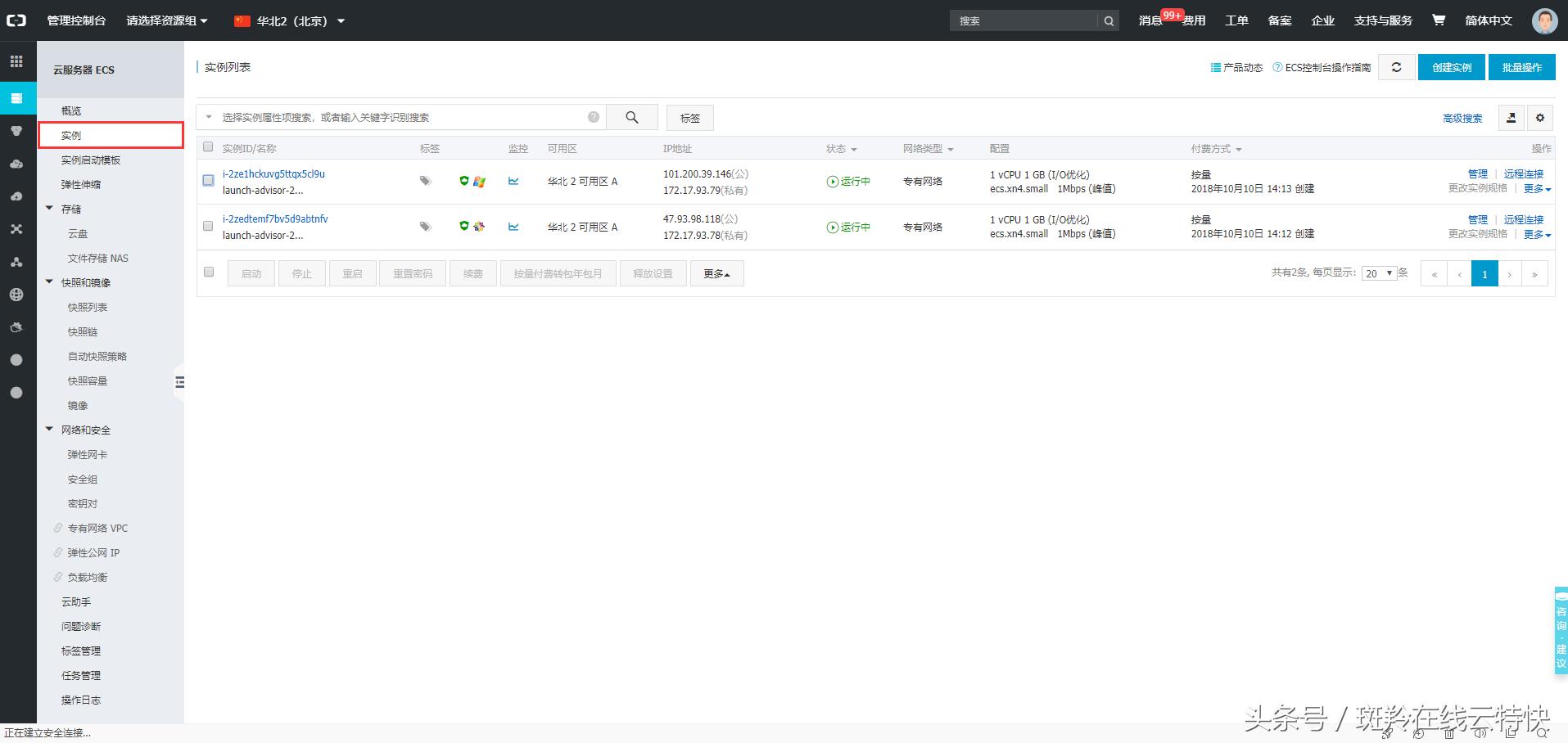Click the user avatar in top right
Image resolution: width=1568 pixels, height=743 pixels.
pyautogui.click(x=1544, y=20)
